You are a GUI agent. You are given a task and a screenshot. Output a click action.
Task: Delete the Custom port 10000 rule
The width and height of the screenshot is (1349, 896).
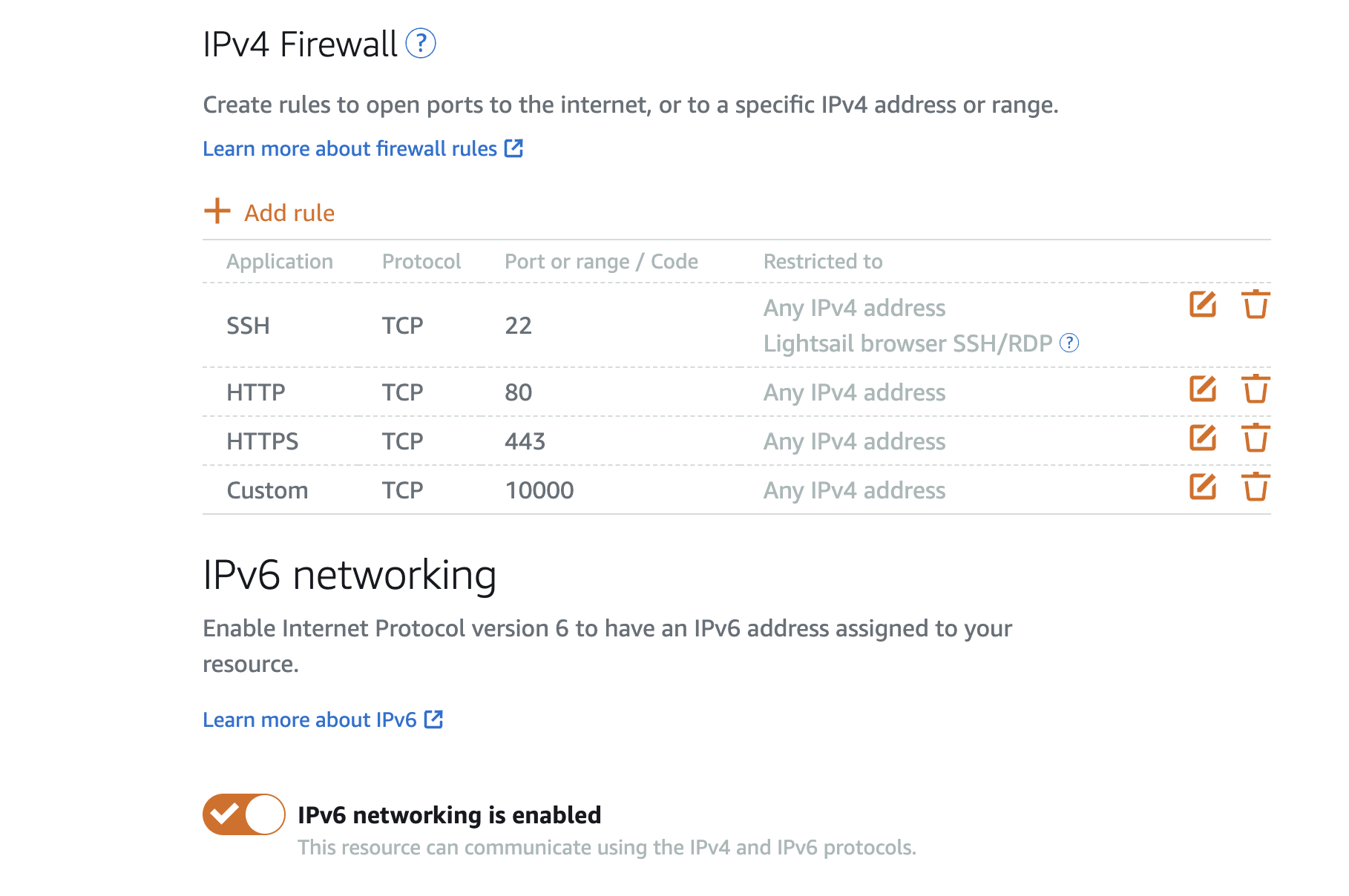tap(1255, 487)
